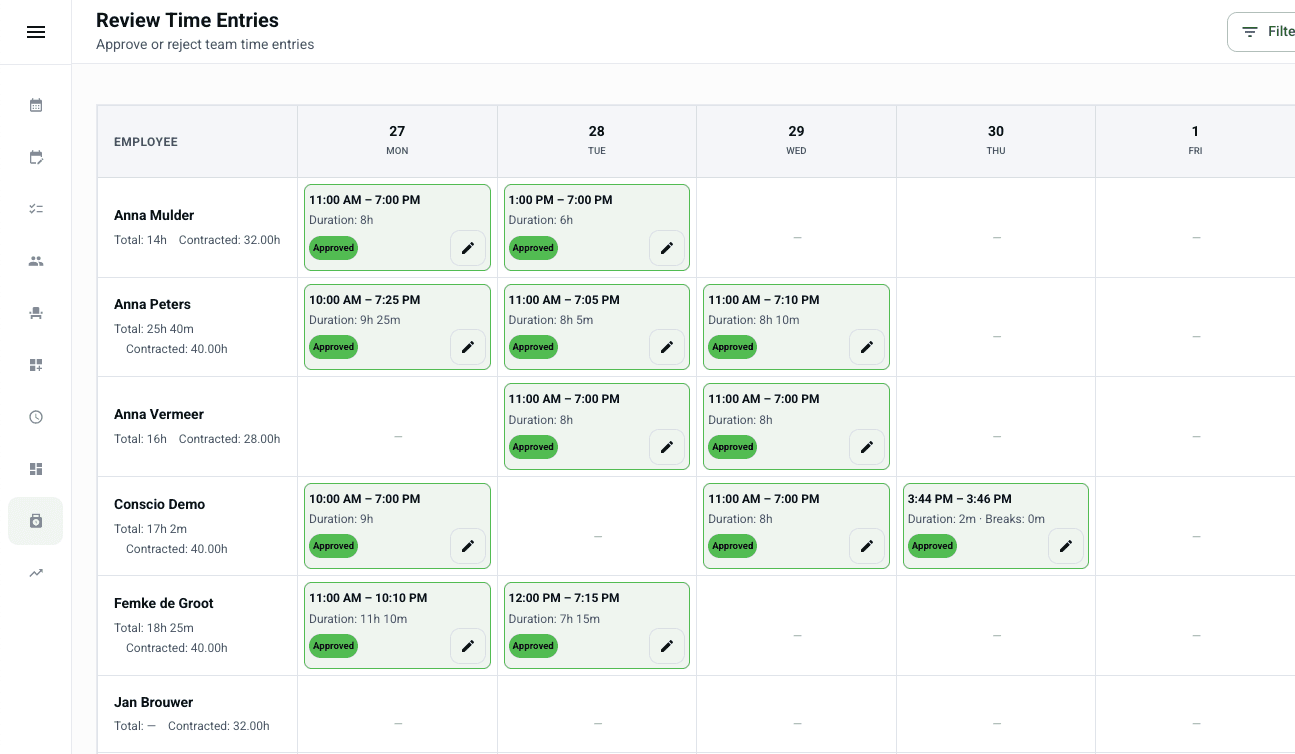Select employee name Femke de Groot
Viewport: 1295px width, 754px height.
click(x=164, y=603)
